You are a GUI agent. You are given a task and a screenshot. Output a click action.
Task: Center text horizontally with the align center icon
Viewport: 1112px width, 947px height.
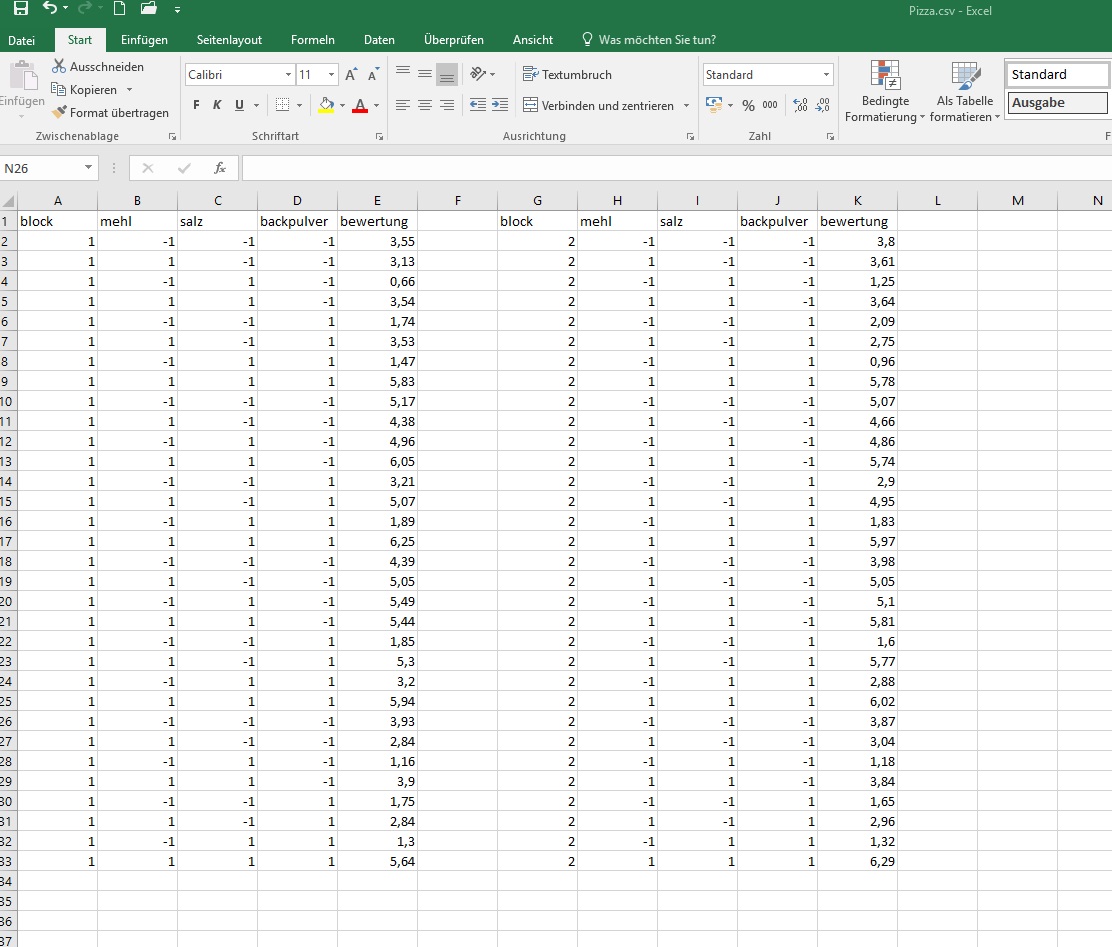[424, 105]
